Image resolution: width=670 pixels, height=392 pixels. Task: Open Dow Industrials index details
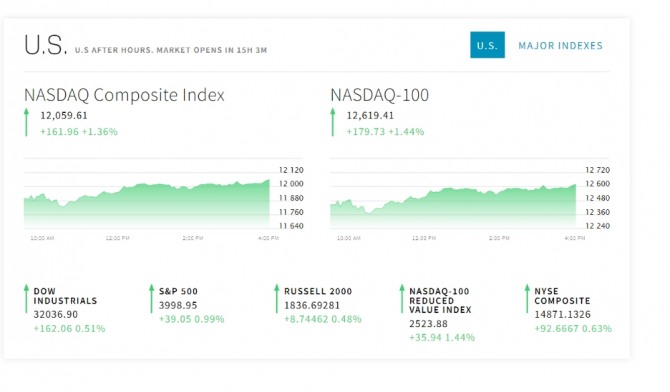[x=65, y=296]
